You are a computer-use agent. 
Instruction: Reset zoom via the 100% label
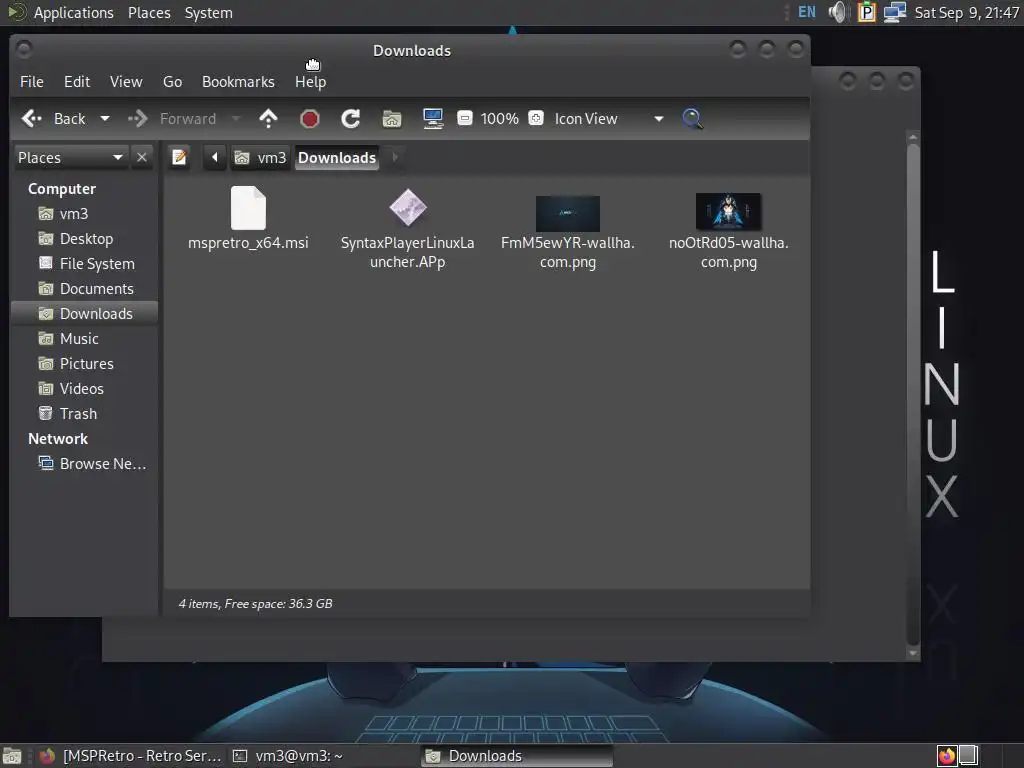(x=500, y=118)
